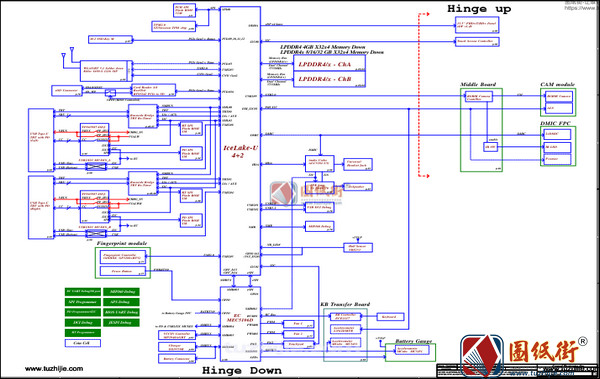Select the Keyboard block near KB Transfer Board
This screenshot has height=379, width=600.
pyautogui.click(x=390, y=317)
